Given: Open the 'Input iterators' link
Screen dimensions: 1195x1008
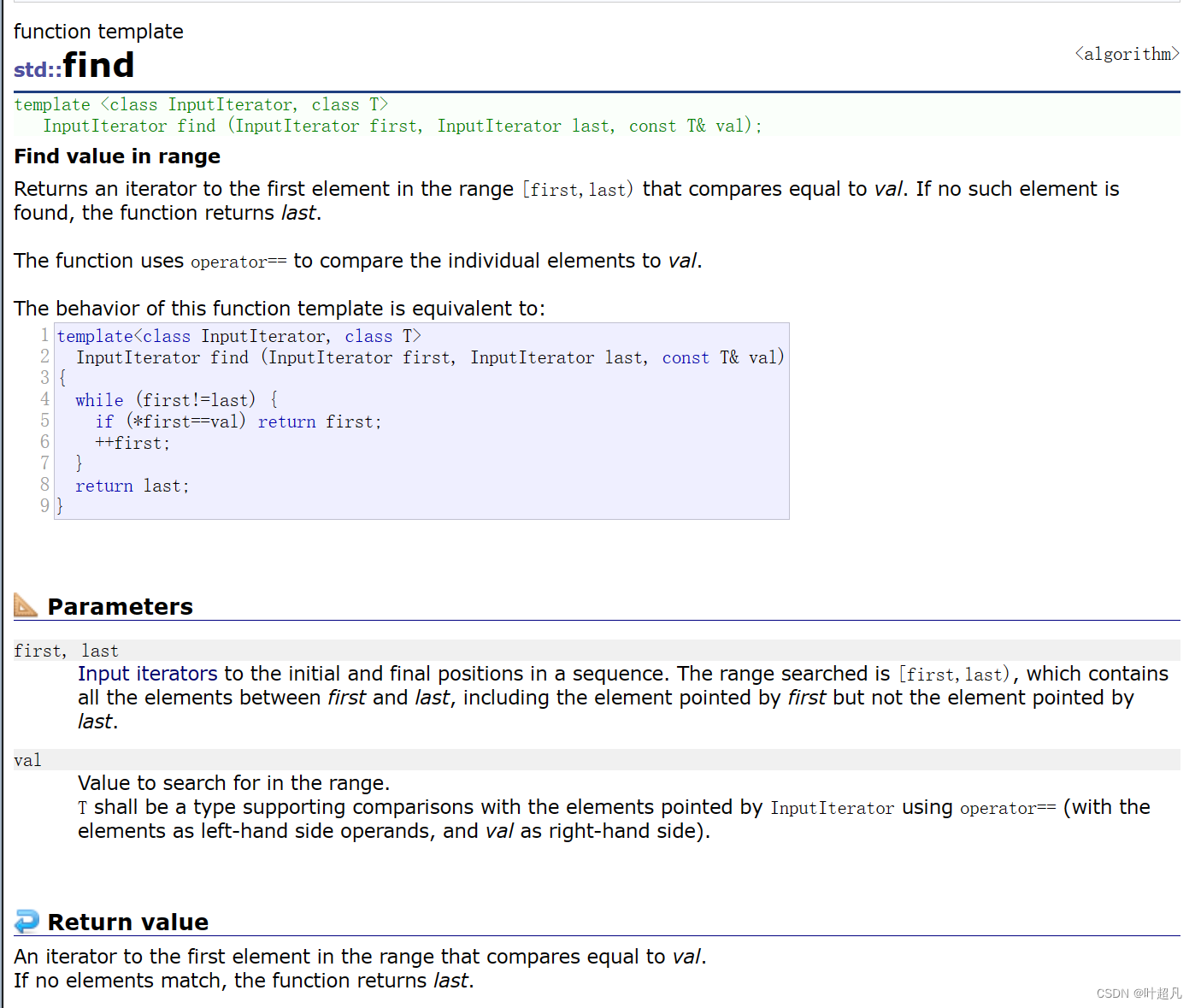Looking at the screenshot, I should [x=148, y=674].
